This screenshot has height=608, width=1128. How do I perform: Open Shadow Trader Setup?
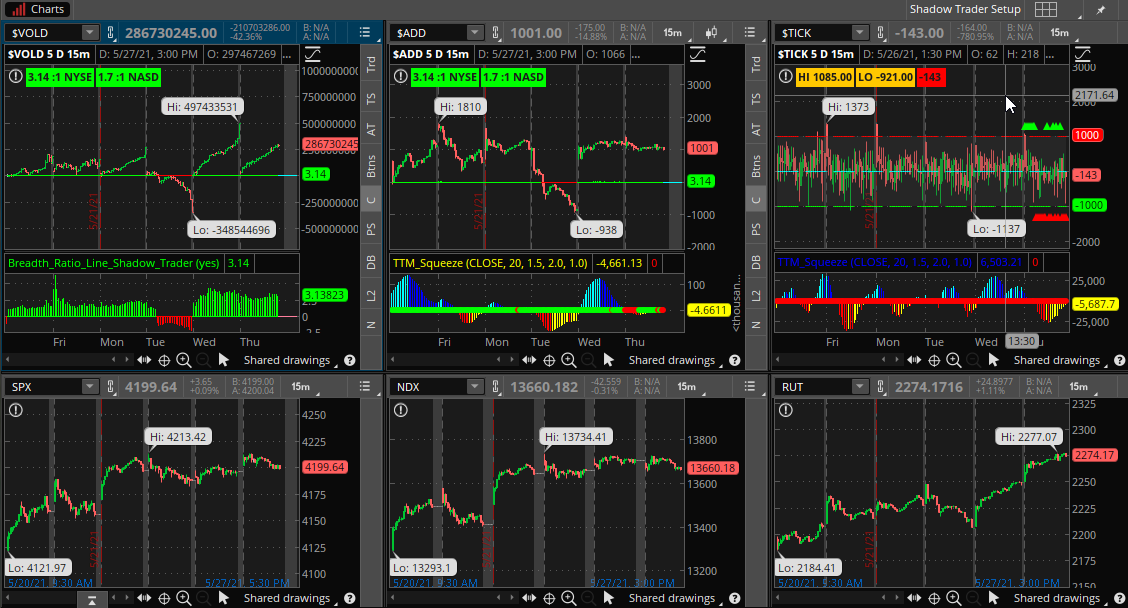click(x=964, y=9)
